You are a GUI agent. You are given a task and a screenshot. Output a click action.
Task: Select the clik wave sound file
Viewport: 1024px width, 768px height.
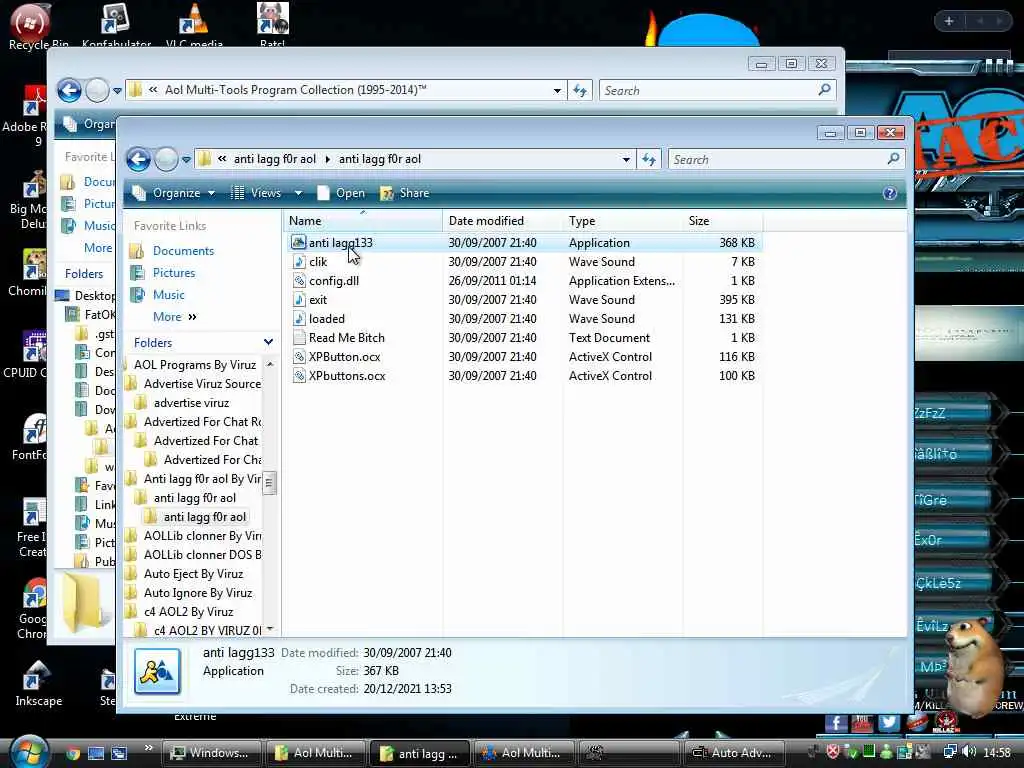coord(317,262)
